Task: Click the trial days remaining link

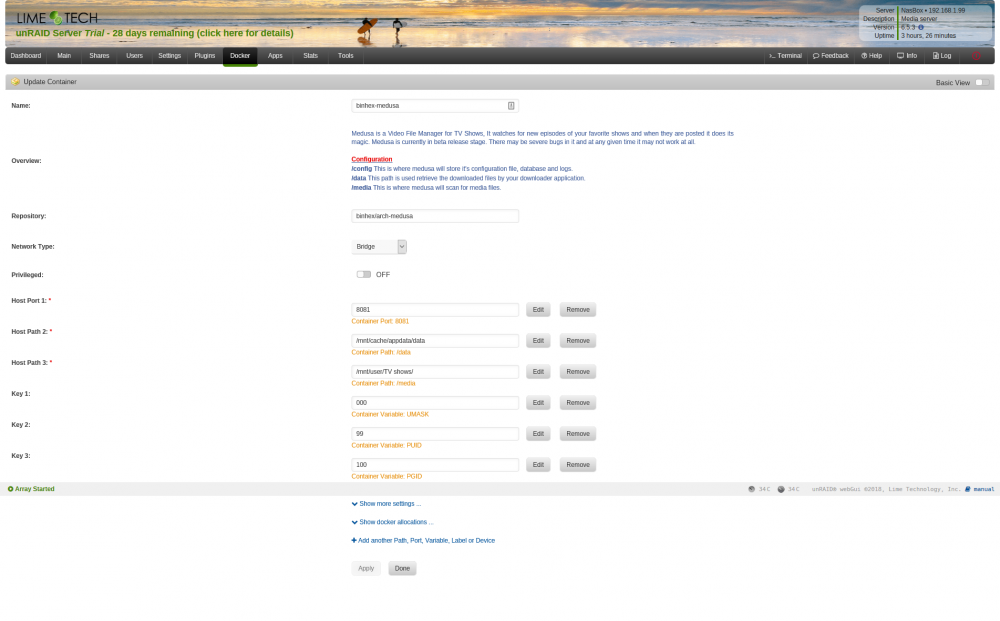Action: click(x=154, y=33)
